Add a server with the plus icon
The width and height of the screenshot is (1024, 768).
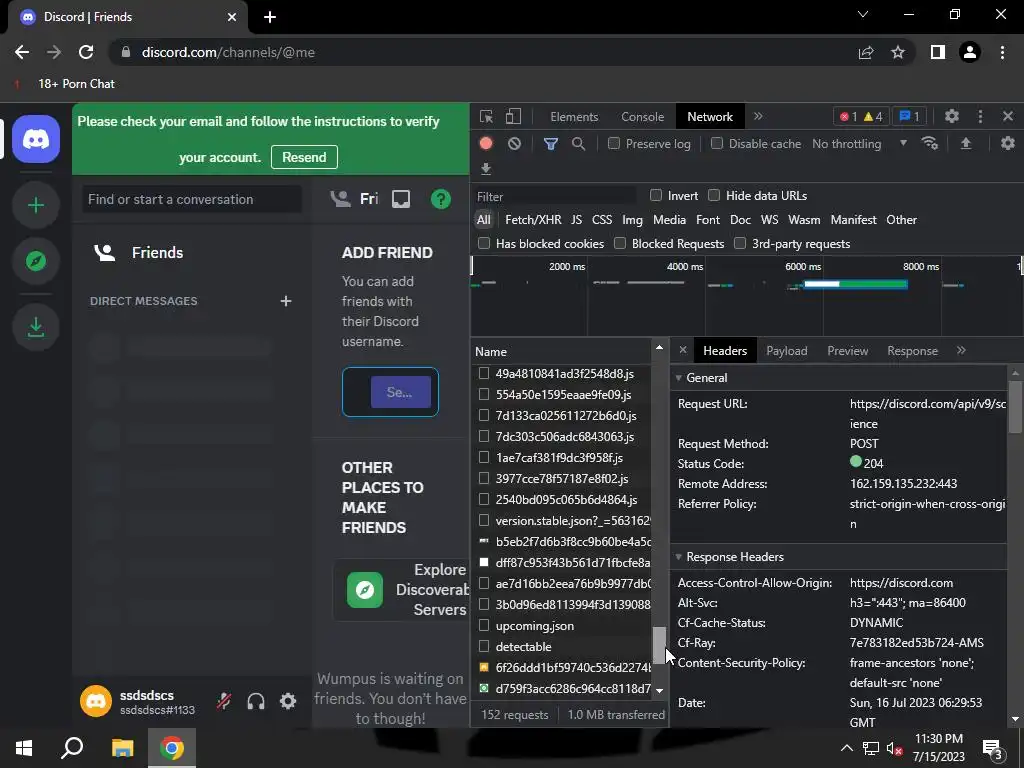coord(36,205)
